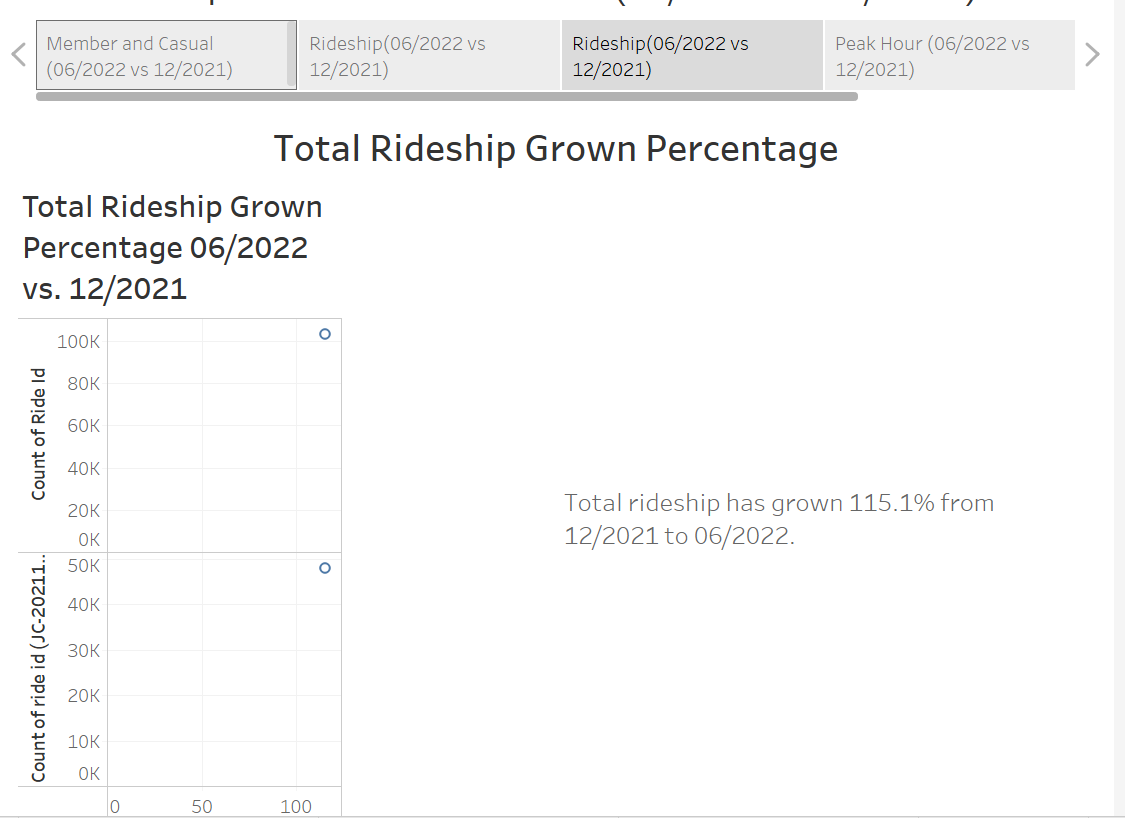The width and height of the screenshot is (1125, 818).
Task: Open the Peak Hour (06/2022 vs 12/2021) tab
Action: point(947,55)
